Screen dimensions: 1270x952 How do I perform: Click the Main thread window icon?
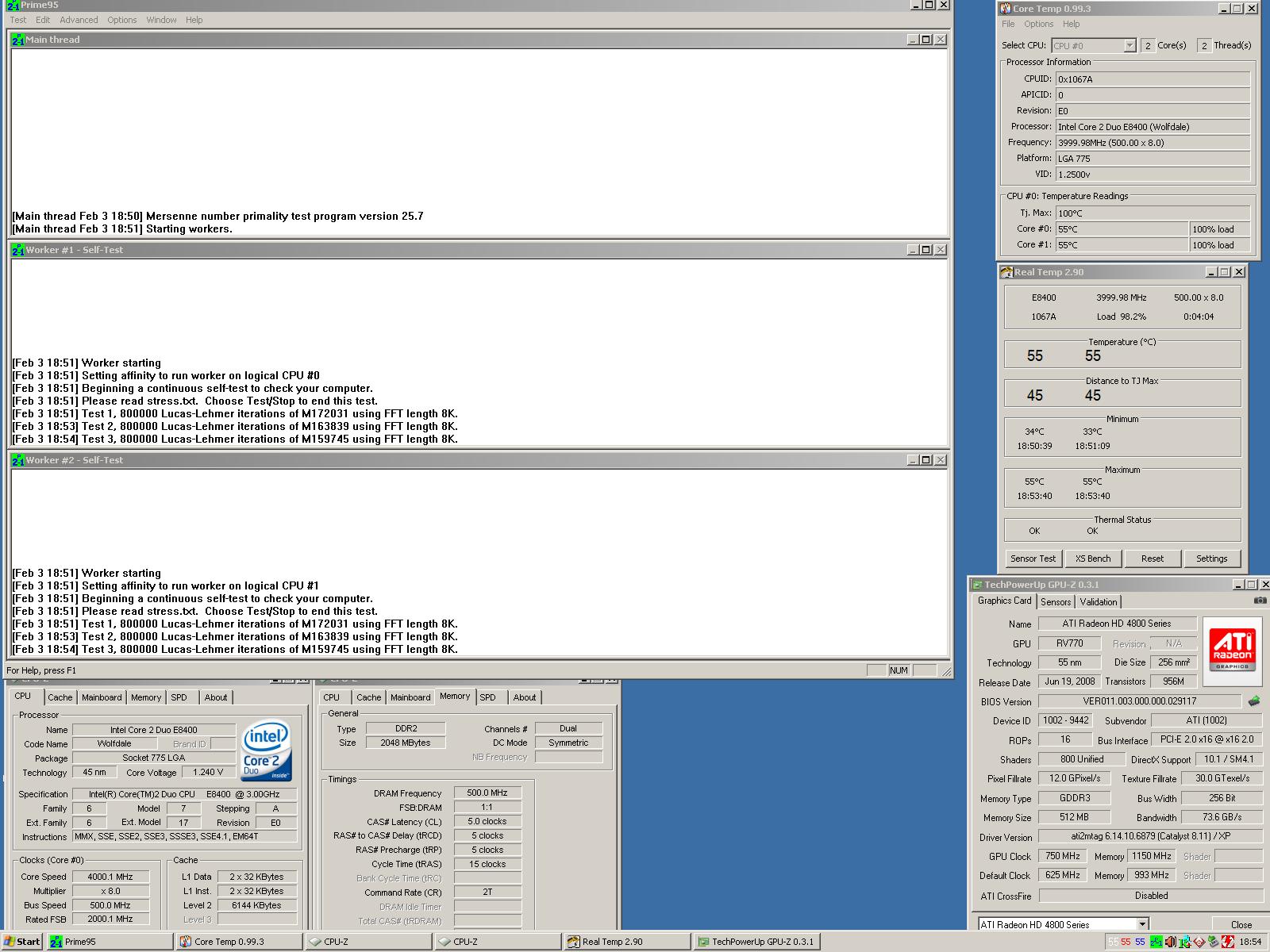(18, 39)
